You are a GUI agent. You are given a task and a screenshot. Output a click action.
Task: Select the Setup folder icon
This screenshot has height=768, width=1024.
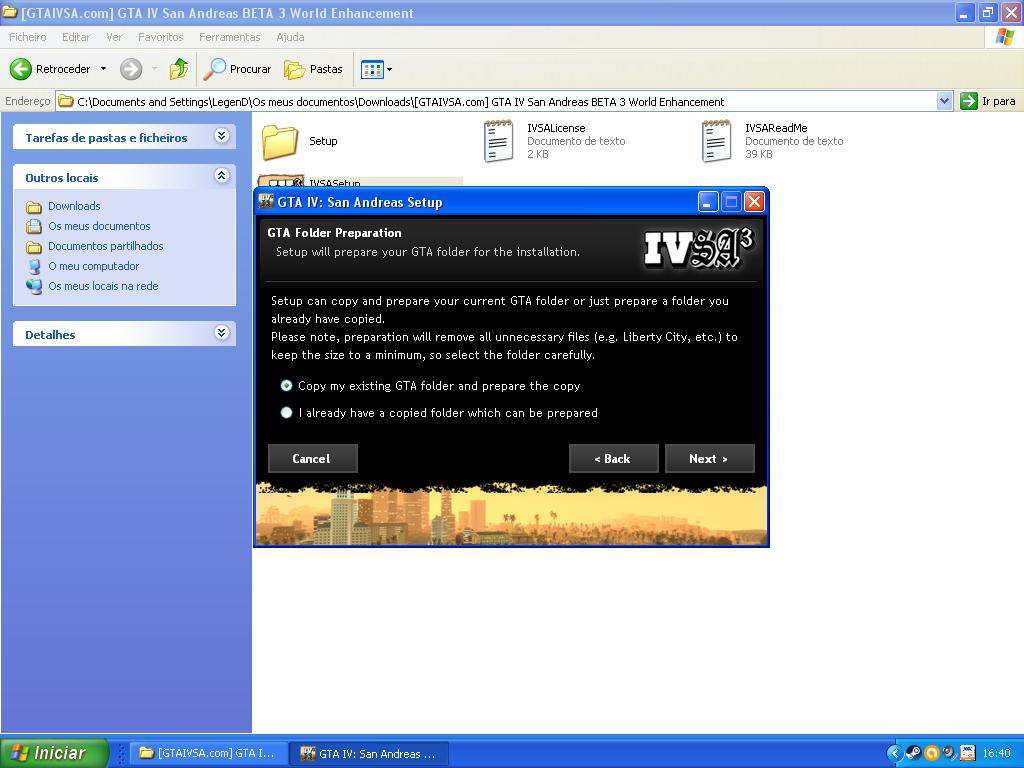280,142
